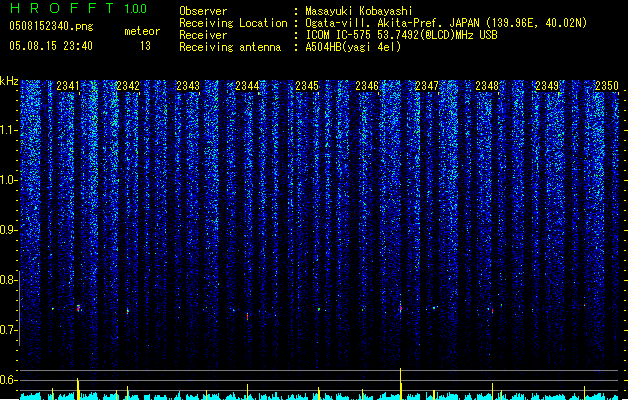Click the 0.8 frequency axis label
This screenshot has width=629, height=400.
point(8,280)
